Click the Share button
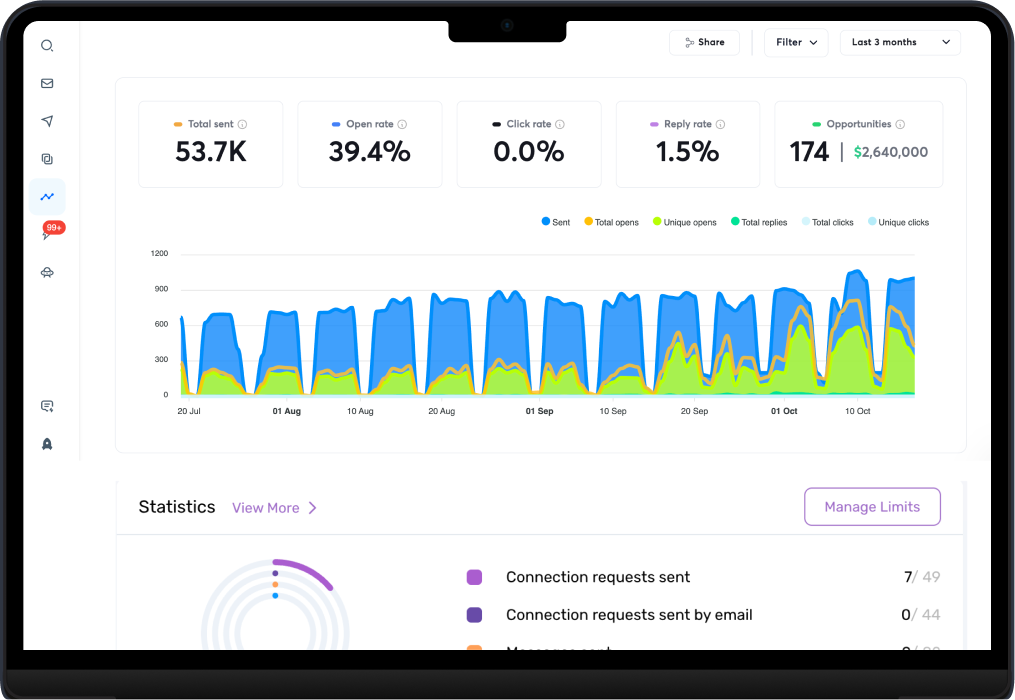Screen dimensions: 1015x700 click(x=704, y=43)
